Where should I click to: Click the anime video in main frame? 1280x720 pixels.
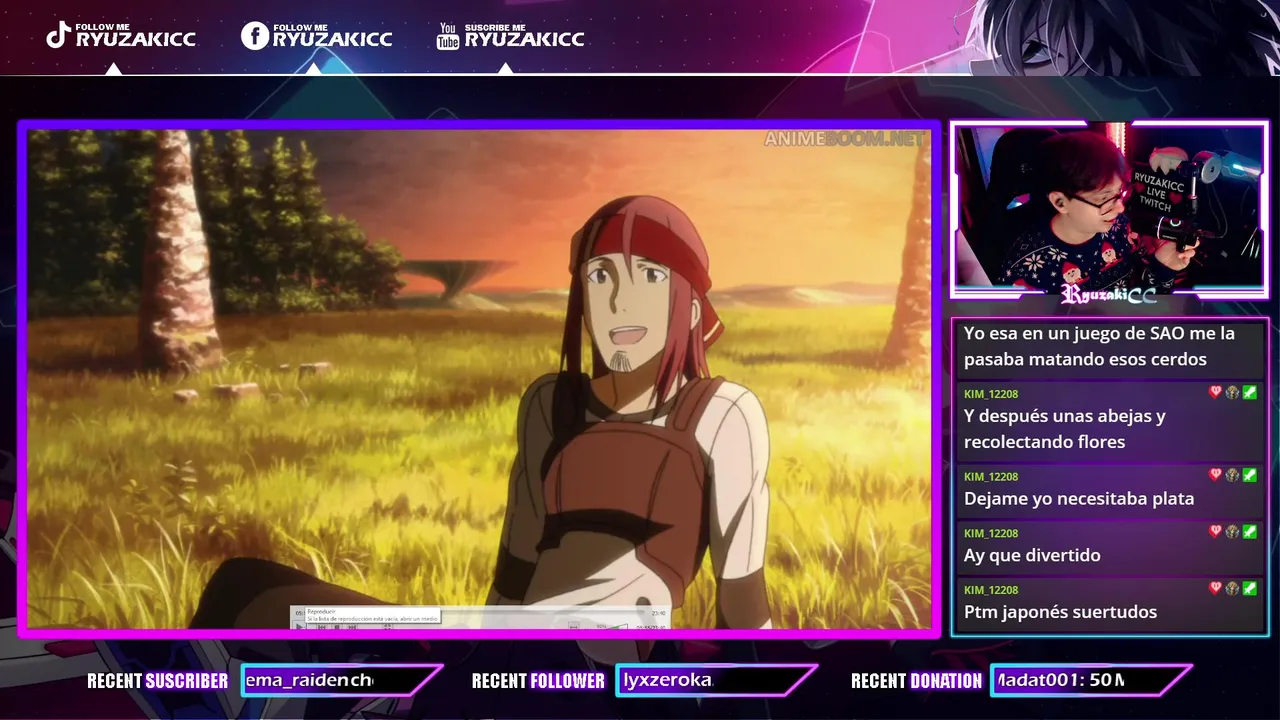479,379
